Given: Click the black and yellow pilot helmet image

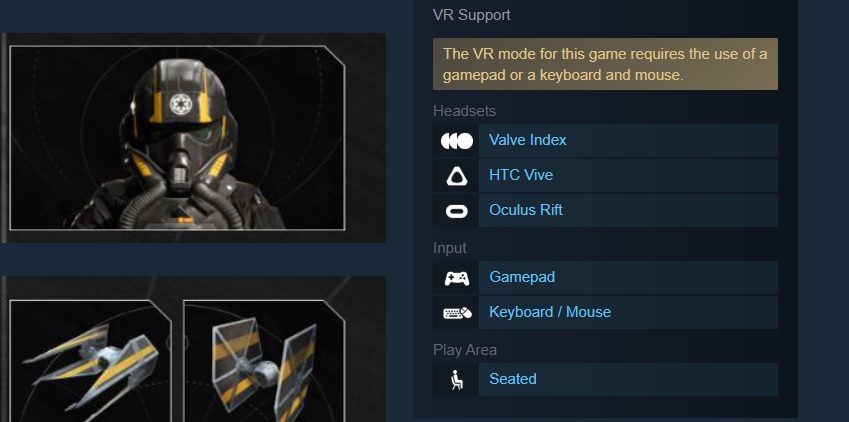Looking at the screenshot, I should 177,138.
